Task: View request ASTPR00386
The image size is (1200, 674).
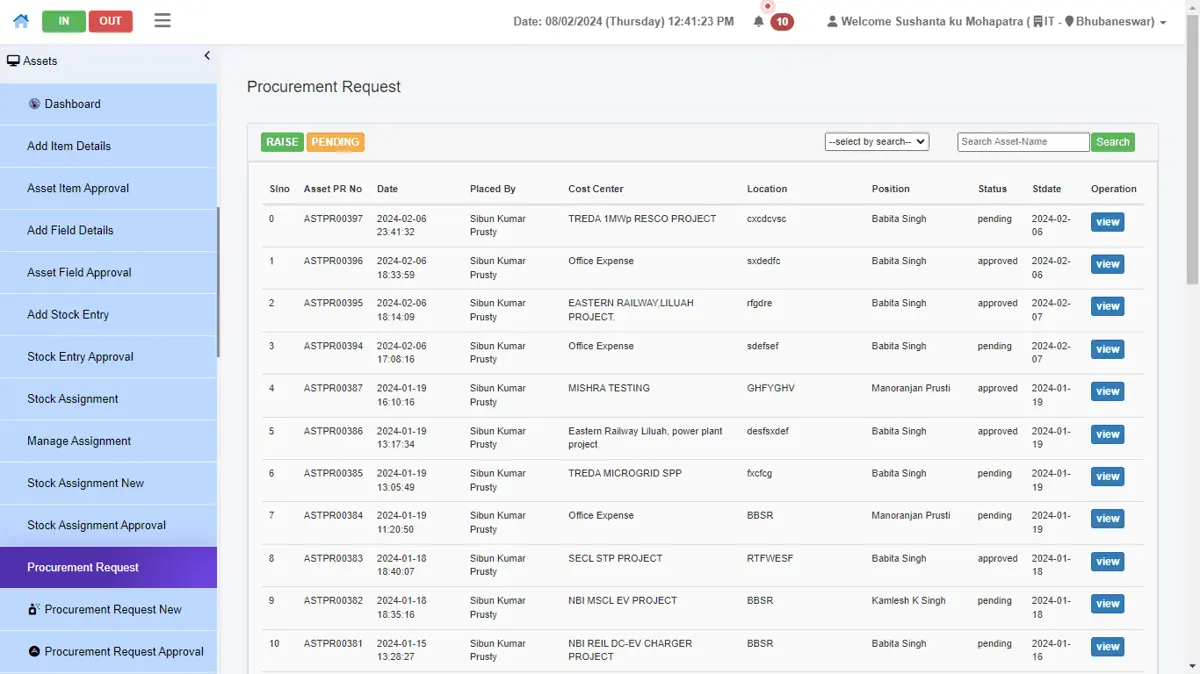Action: [1107, 434]
